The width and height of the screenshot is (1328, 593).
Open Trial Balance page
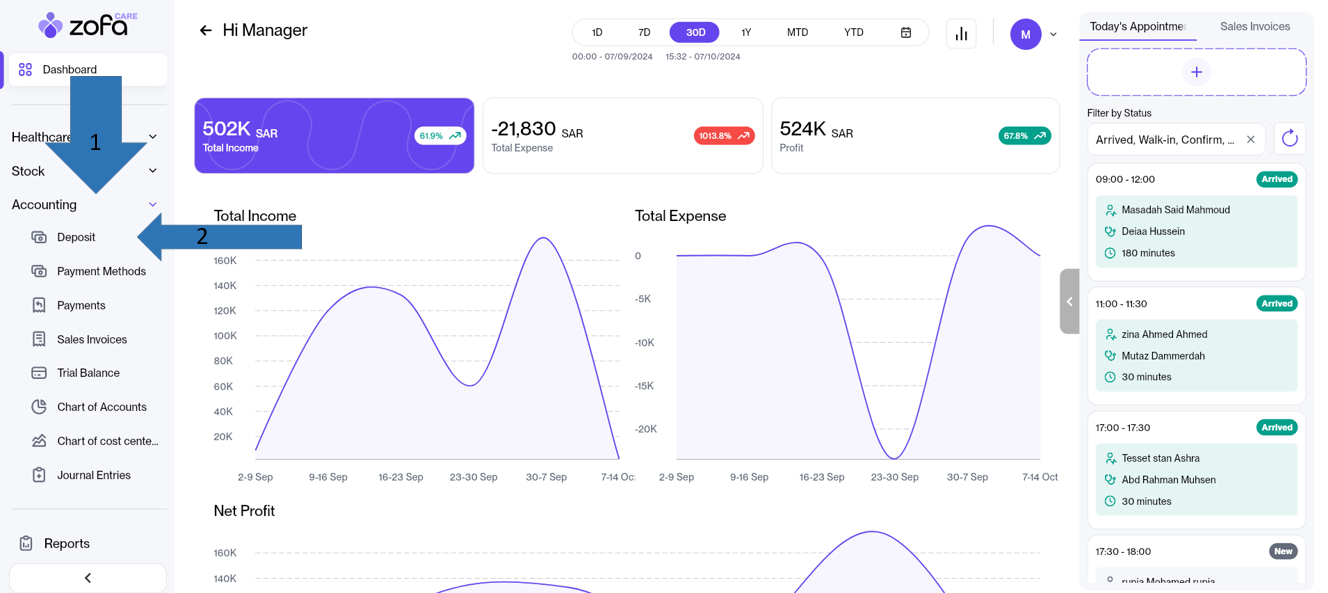[x=88, y=373]
